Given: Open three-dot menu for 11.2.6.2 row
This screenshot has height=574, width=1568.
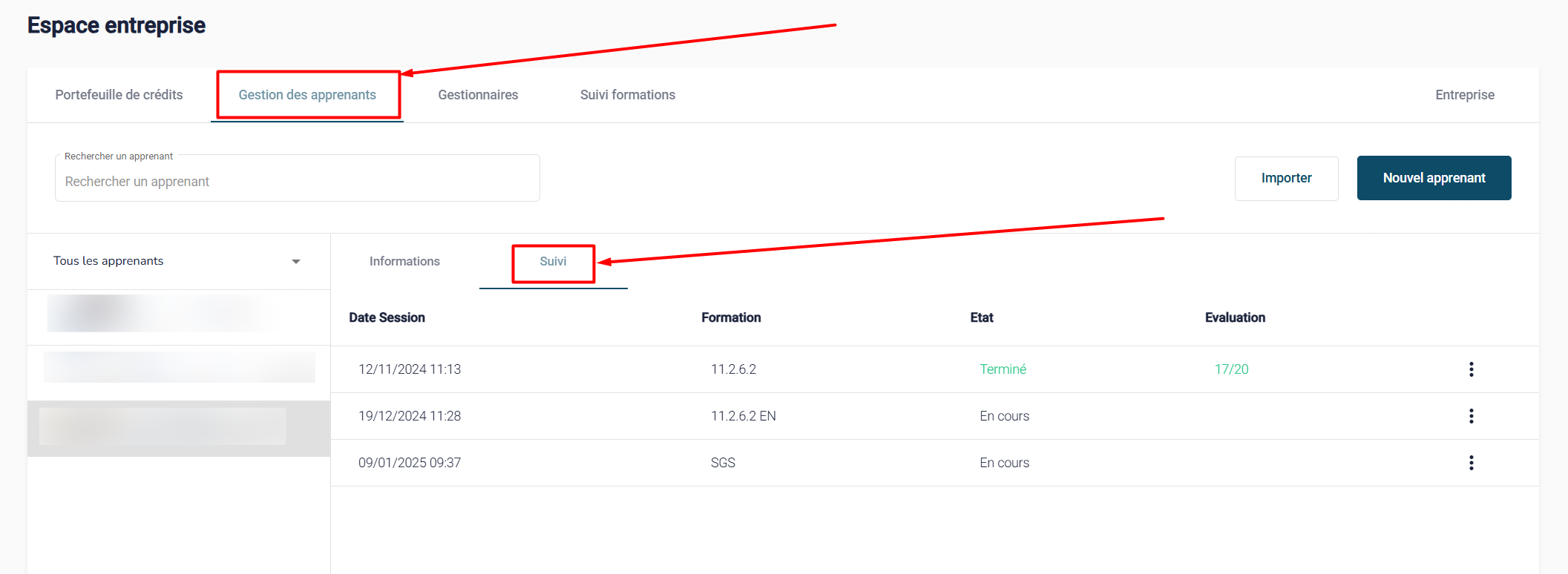Looking at the screenshot, I should [x=1471, y=369].
